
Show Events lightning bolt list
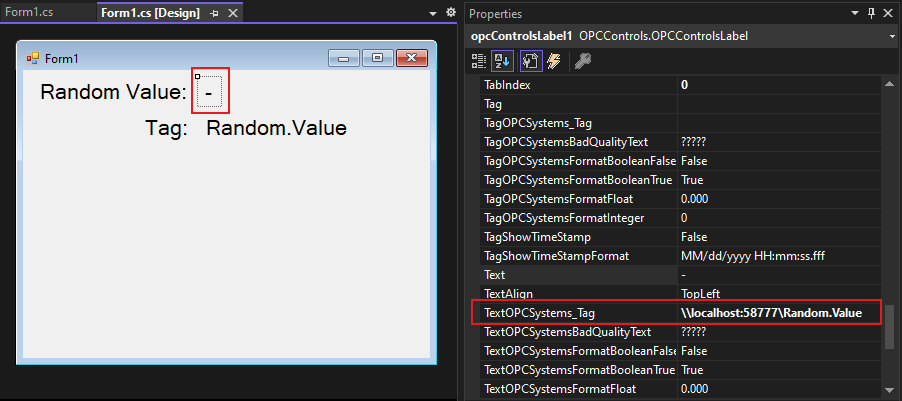553,62
